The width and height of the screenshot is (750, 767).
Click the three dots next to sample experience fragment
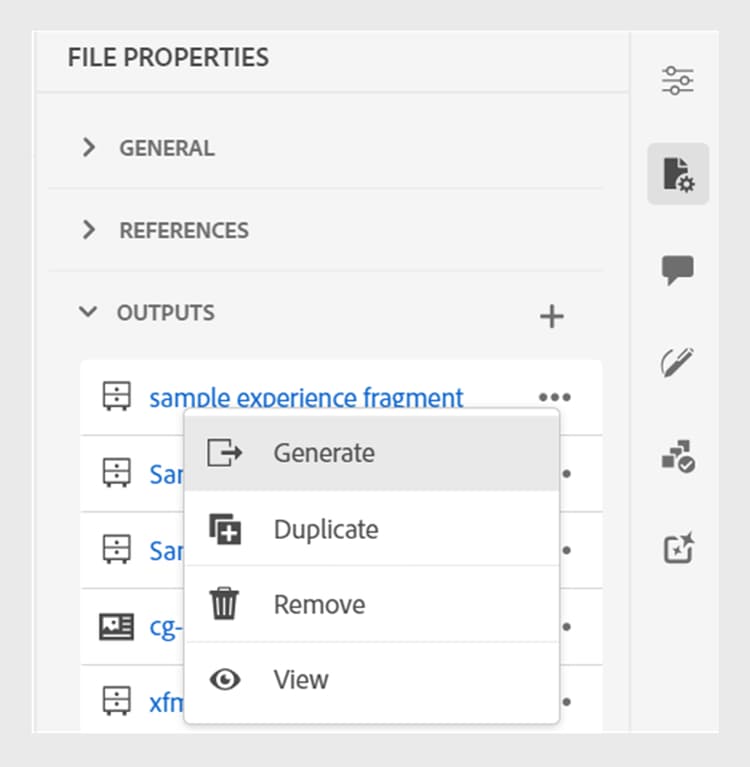tap(554, 398)
